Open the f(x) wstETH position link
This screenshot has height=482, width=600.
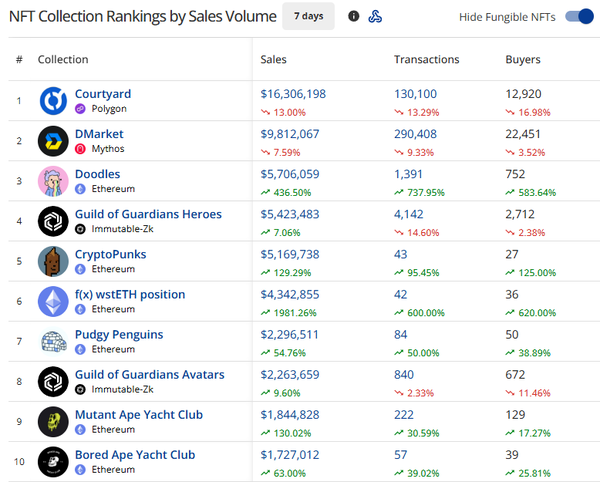(x=130, y=295)
